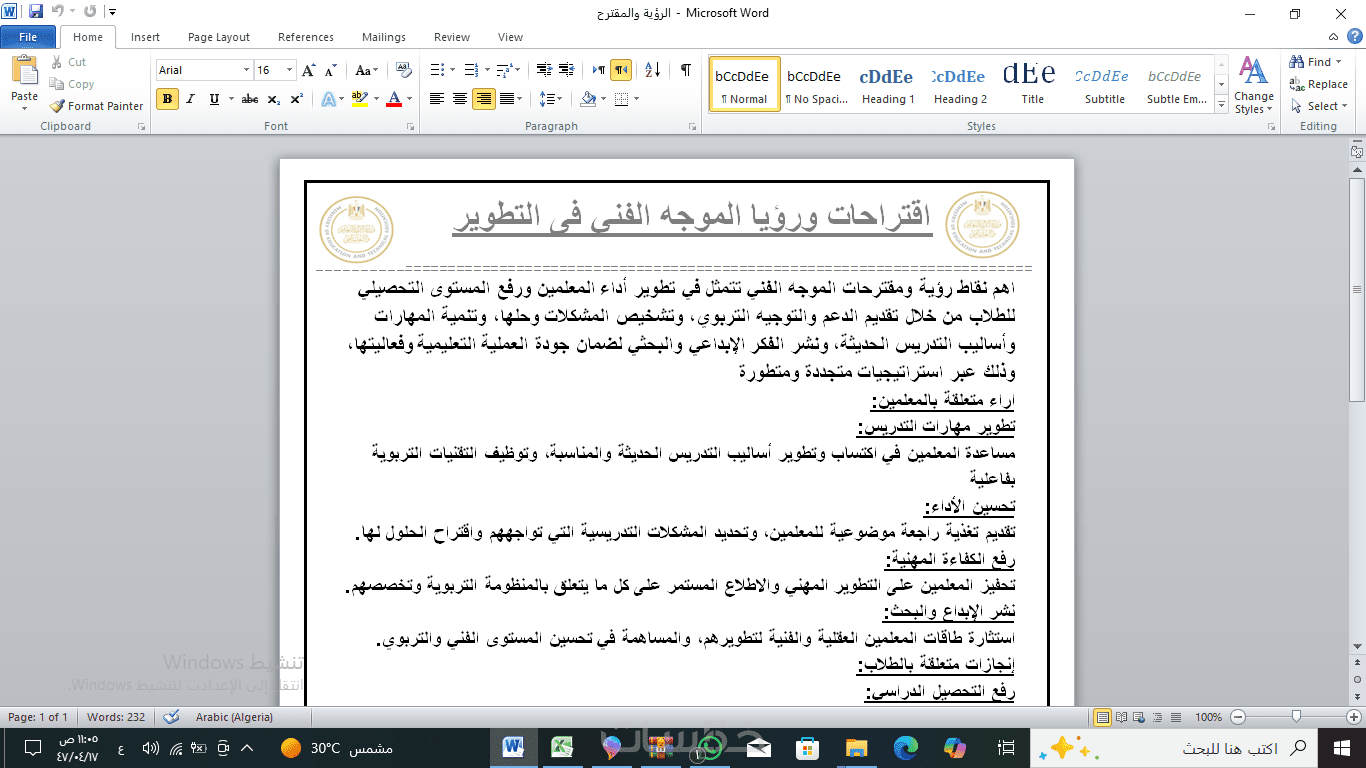
Task: Show paragraph marks with the pilcrow icon
Action: coord(685,70)
